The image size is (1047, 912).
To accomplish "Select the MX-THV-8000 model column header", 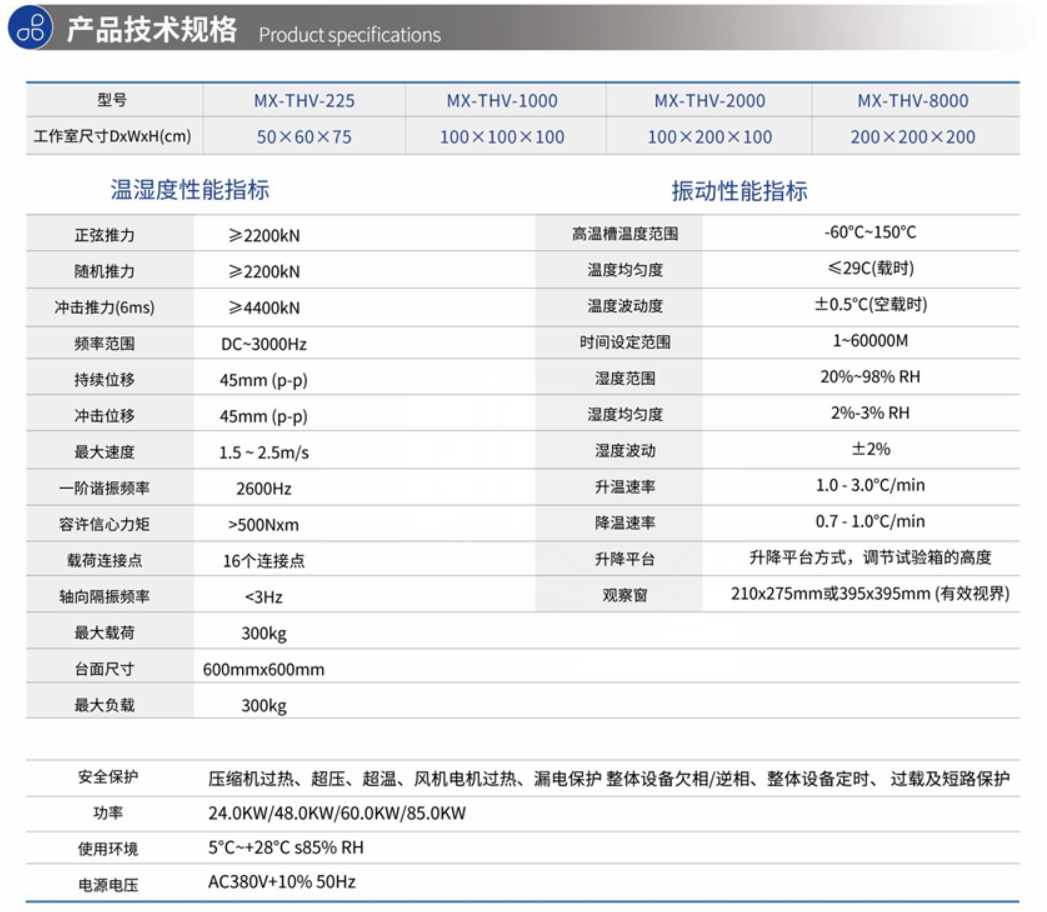I will pyautogui.click(x=912, y=101).
